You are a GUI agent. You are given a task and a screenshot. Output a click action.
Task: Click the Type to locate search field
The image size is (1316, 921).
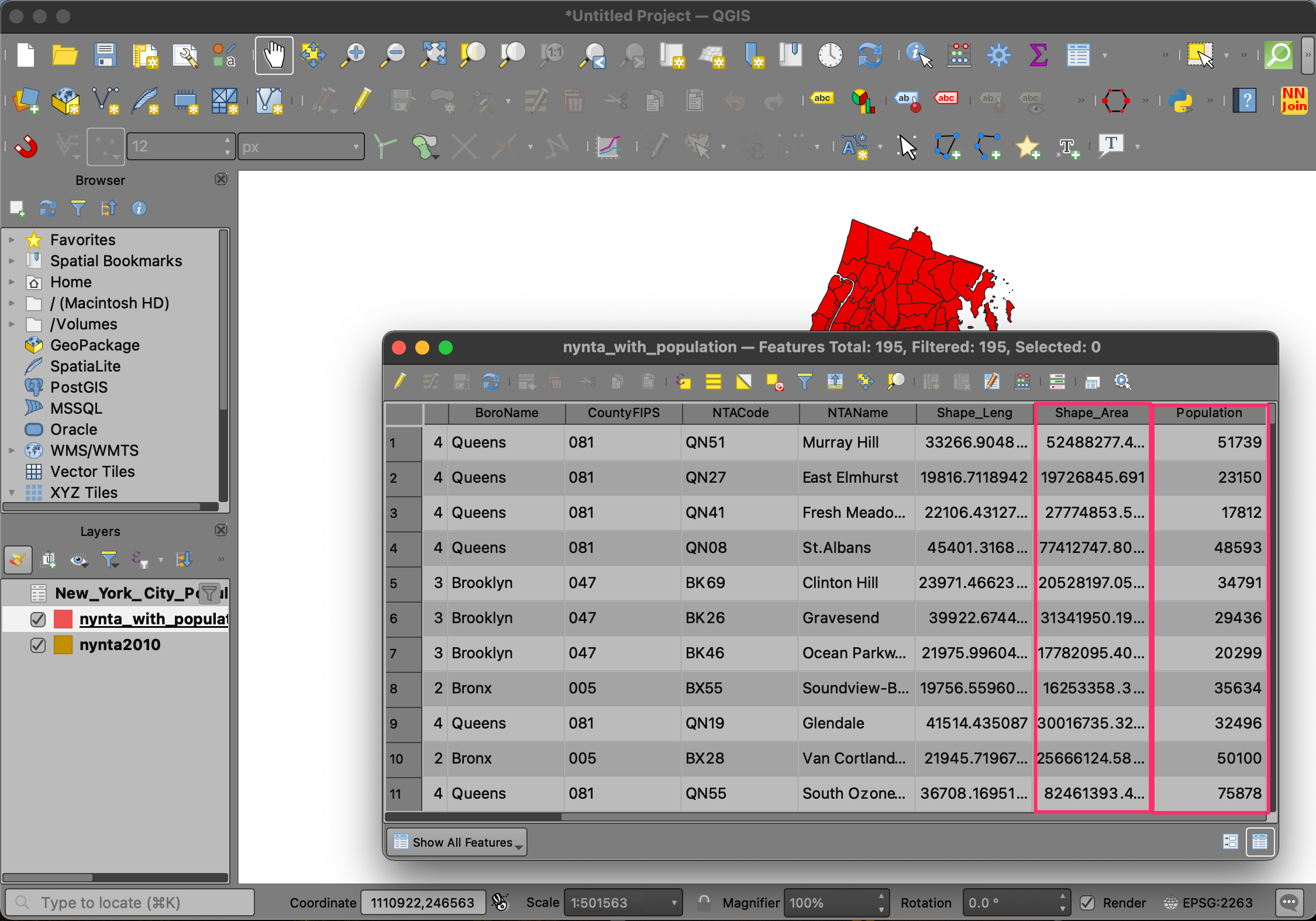coord(130,903)
